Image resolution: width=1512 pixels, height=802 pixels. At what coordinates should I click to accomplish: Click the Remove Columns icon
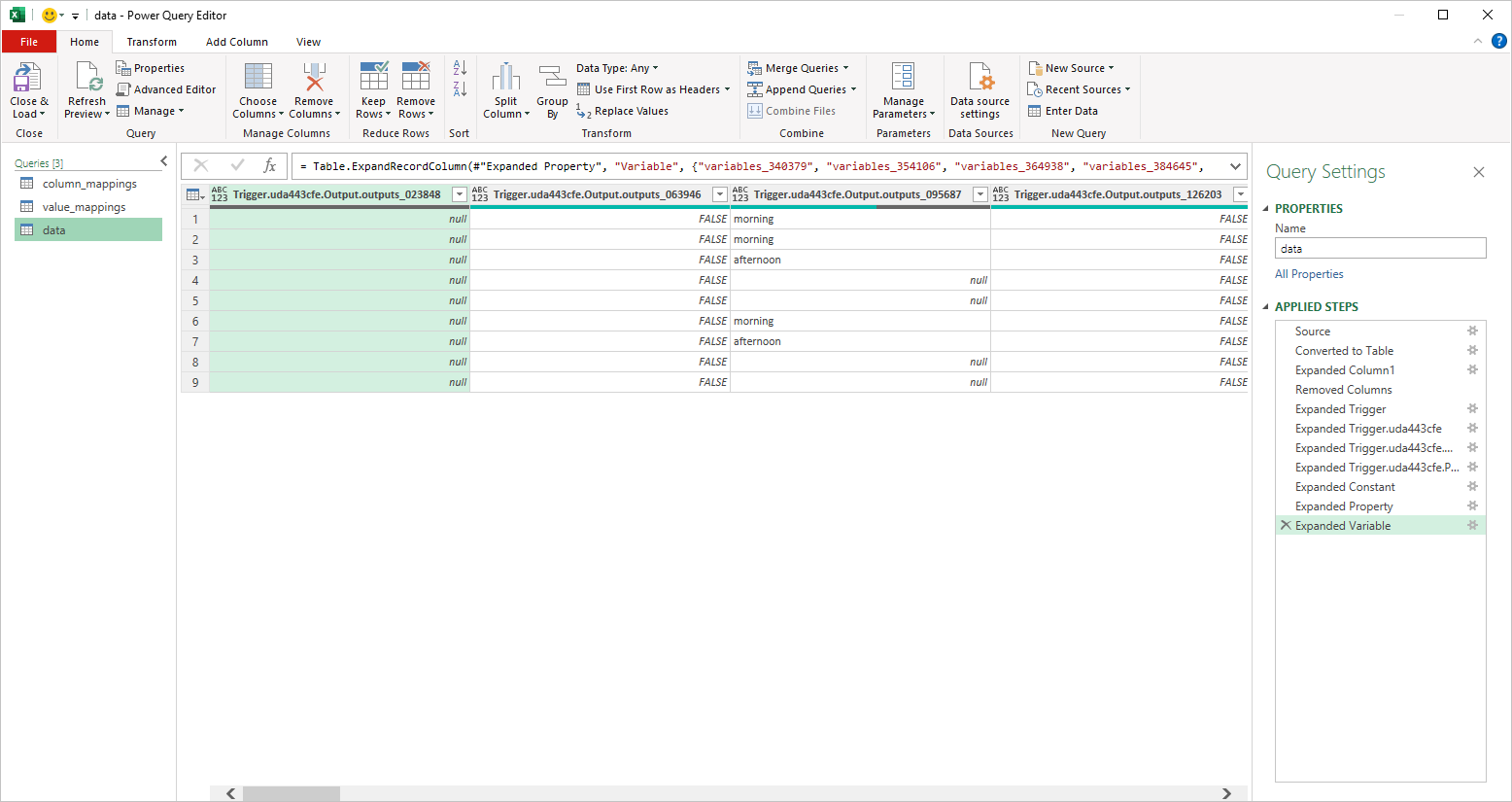click(314, 78)
